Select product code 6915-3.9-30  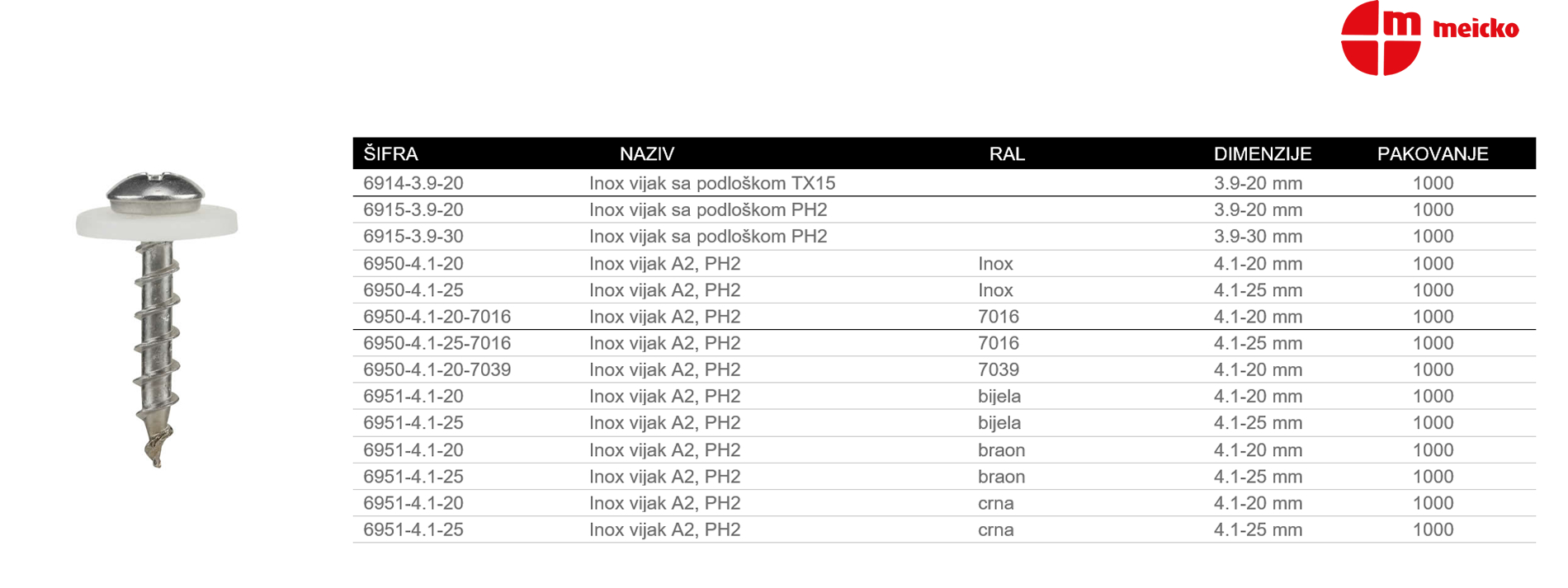(x=413, y=237)
